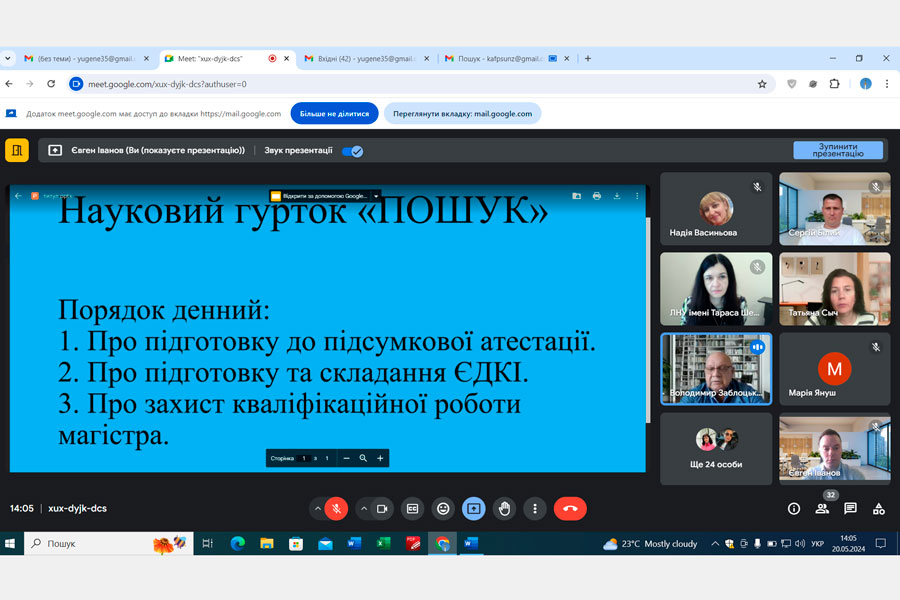Turn on closed captions
Screen dimensions: 900x600
pyautogui.click(x=413, y=509)
